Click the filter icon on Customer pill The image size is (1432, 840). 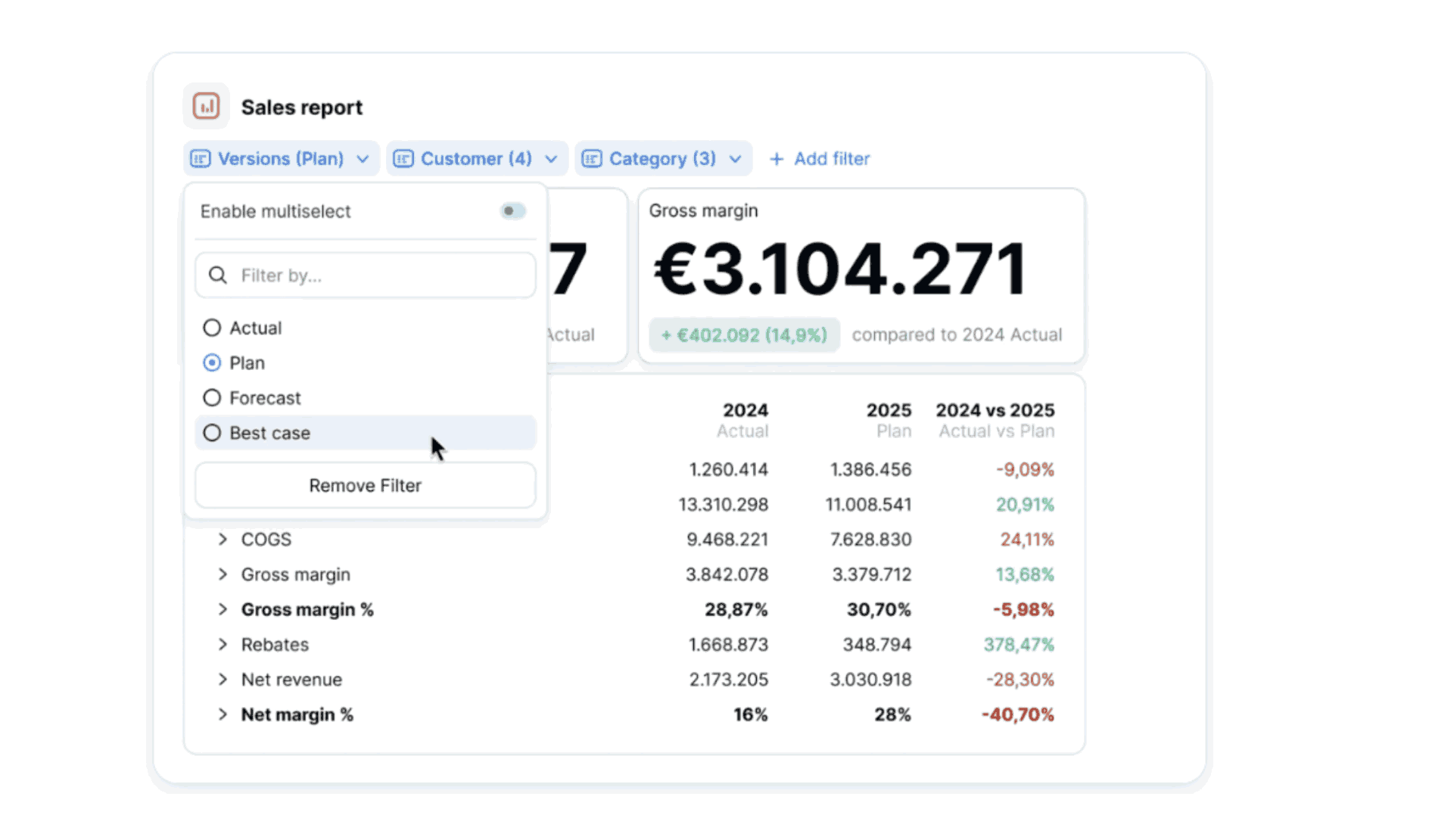pos(403,158)
